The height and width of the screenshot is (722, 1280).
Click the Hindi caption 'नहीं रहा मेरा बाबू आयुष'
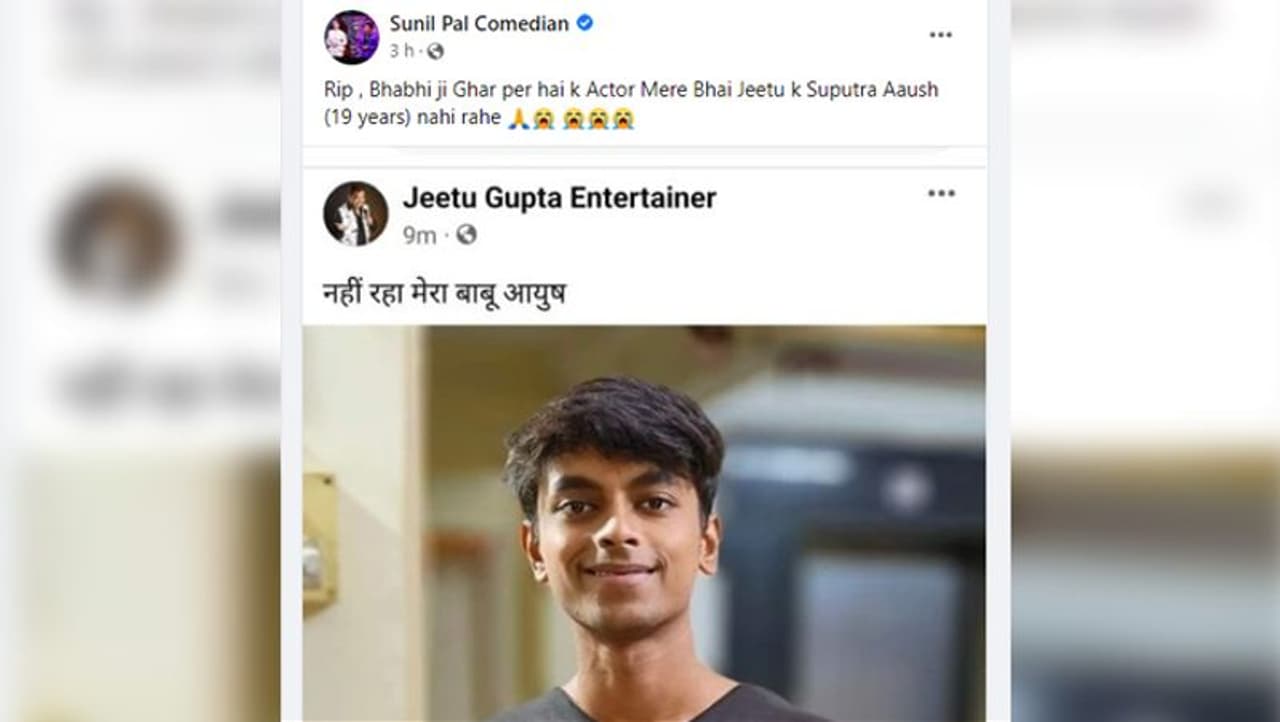tap(443, 295)
